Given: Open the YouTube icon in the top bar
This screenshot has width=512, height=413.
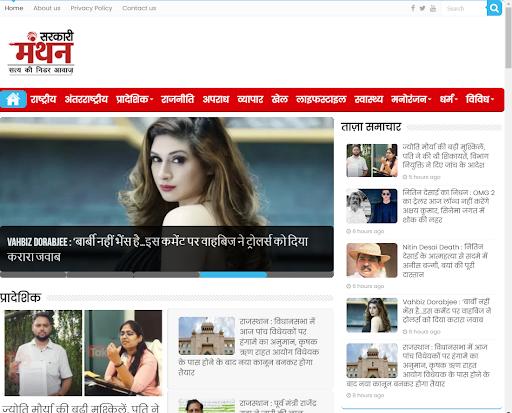Looking at the screenshot, I should tap(433, 8).
